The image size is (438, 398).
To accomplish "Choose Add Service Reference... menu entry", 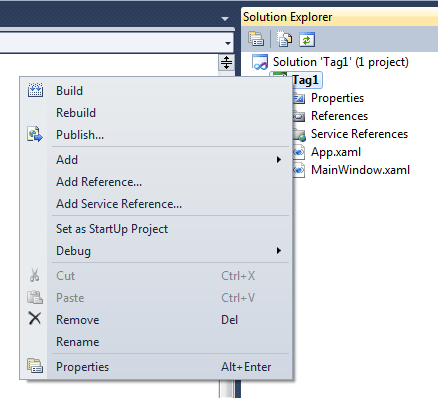I will click(x=119, y=204).
